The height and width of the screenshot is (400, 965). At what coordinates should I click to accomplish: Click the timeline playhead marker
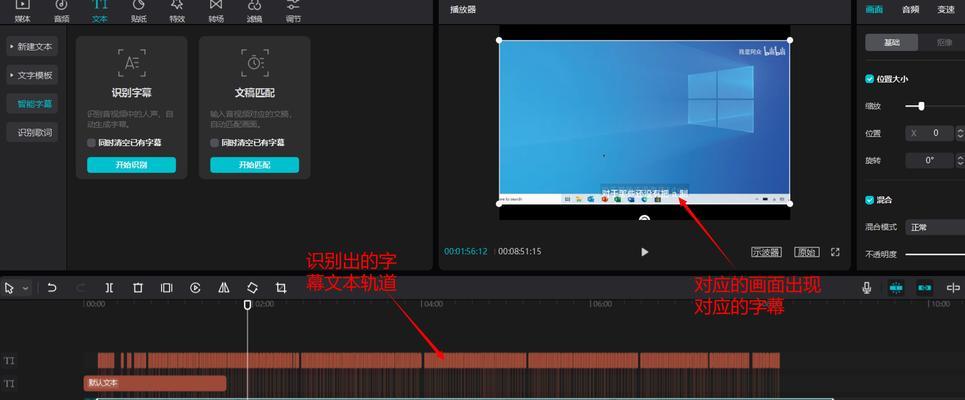[x=247, y=305]
